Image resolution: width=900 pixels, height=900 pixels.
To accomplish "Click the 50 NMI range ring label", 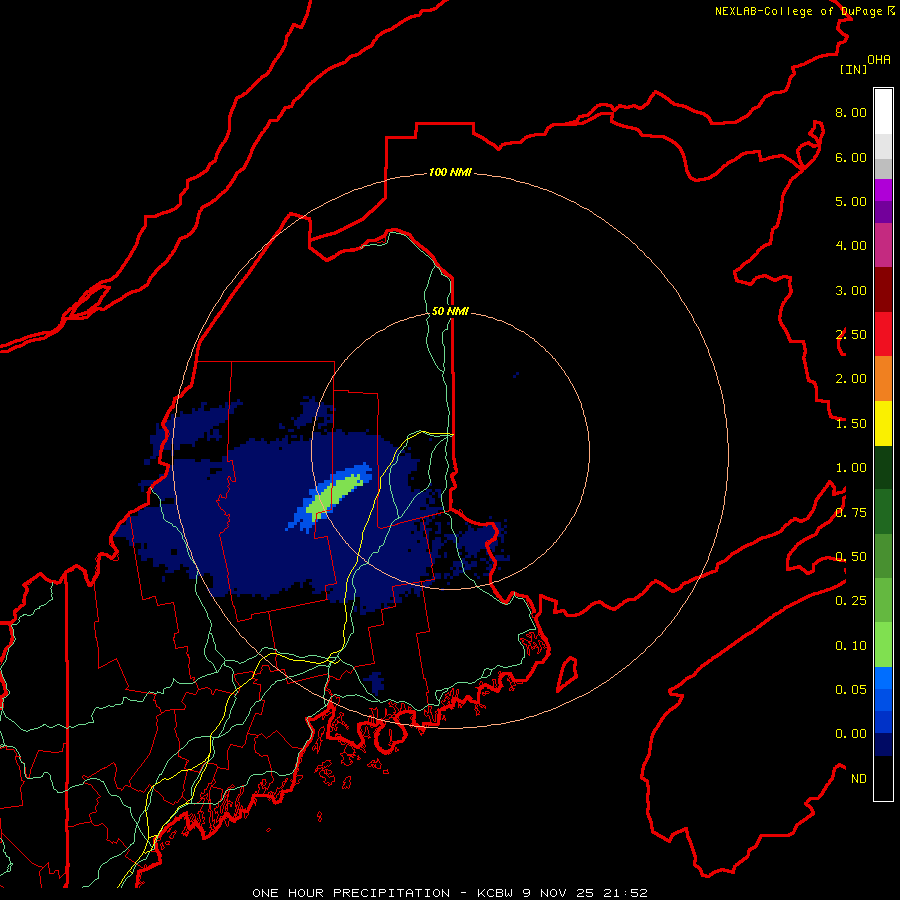I will (450, 311).
